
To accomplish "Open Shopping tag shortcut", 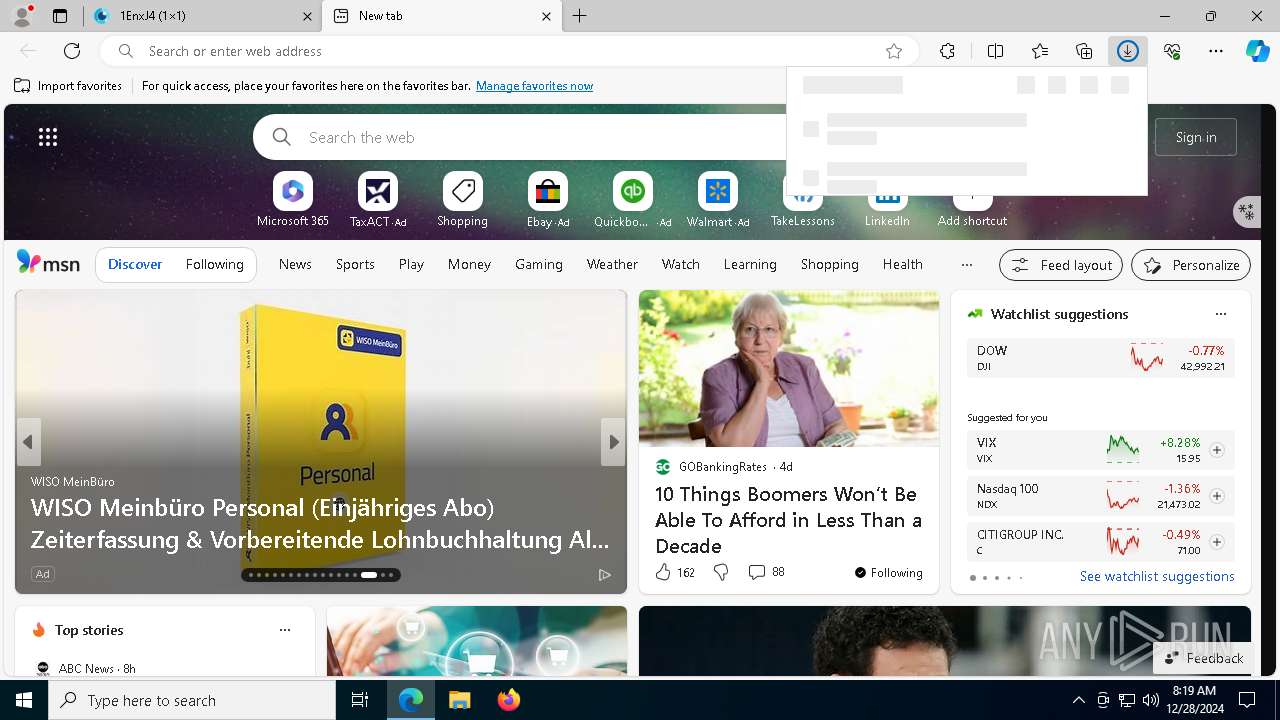I will [x=463, y=199].
